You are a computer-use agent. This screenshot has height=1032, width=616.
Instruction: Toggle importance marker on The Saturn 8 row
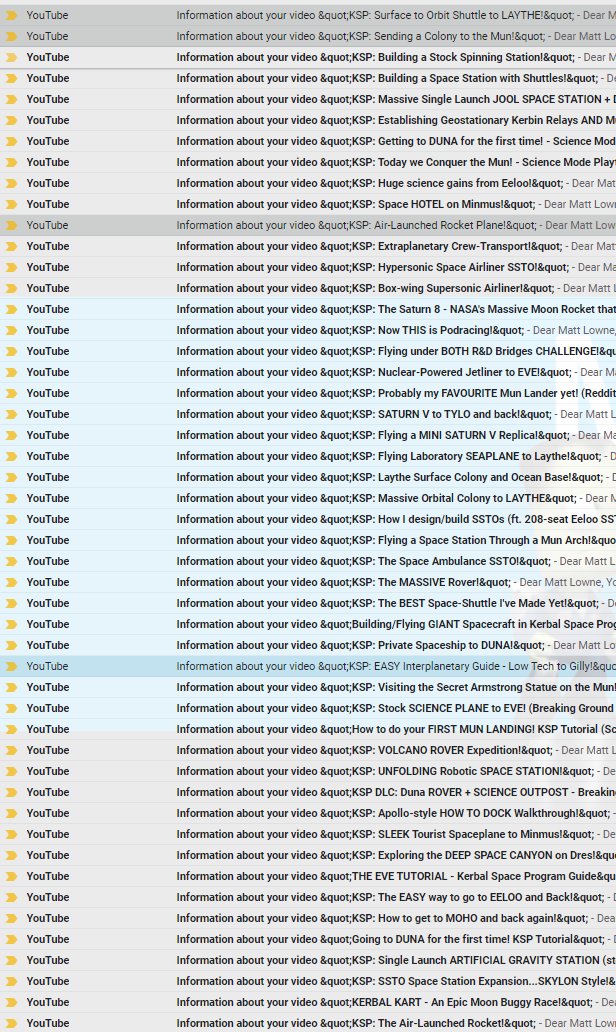[11, 309]
